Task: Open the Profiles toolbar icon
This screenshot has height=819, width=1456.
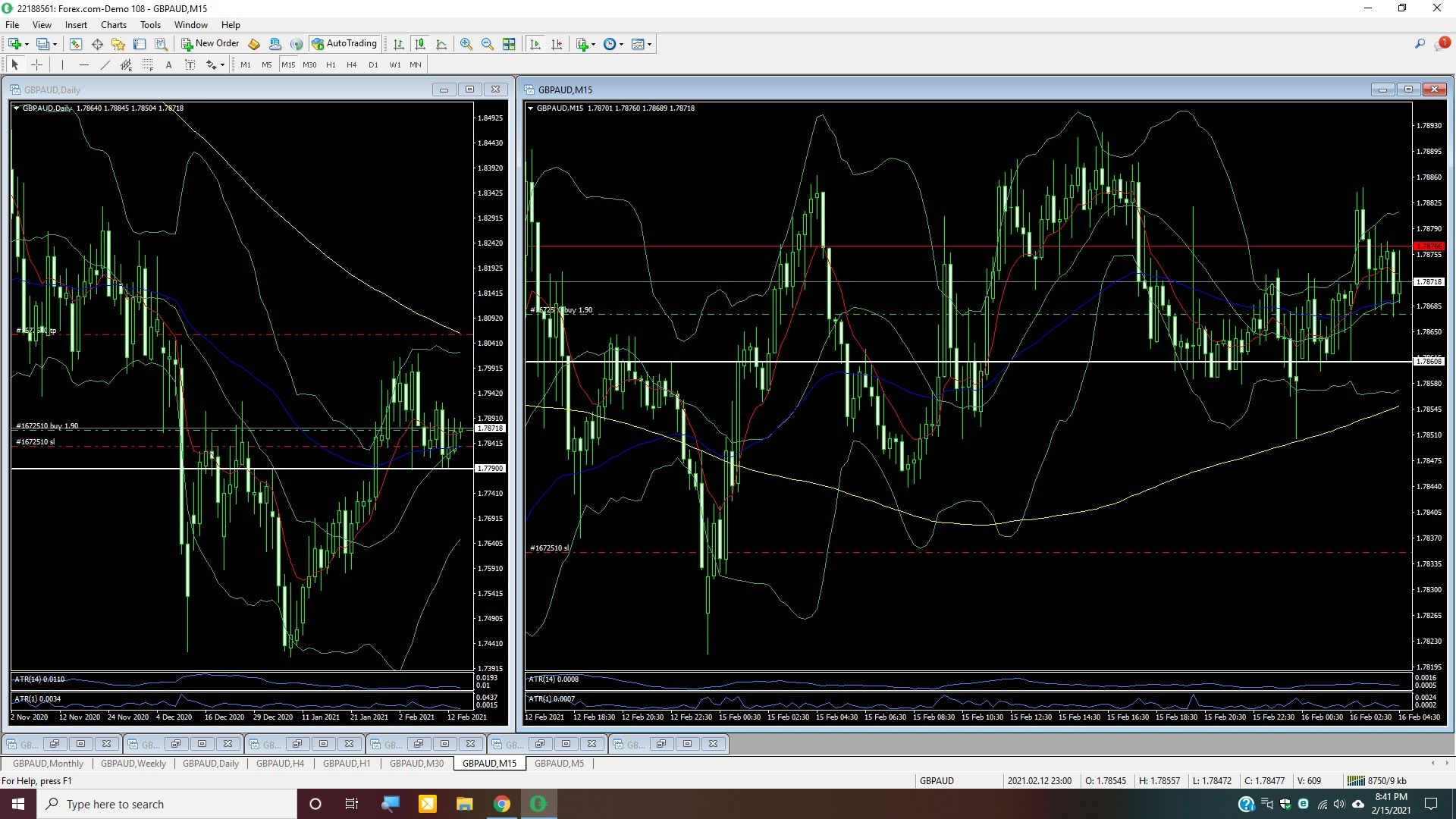Action: click(x=43, y=44)
